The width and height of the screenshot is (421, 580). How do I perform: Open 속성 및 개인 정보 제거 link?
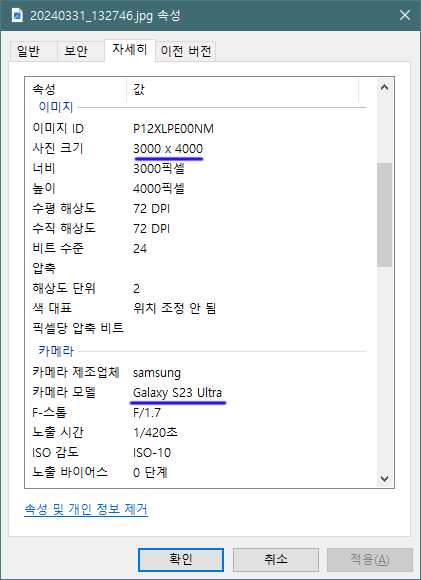[x=86, y=509]
